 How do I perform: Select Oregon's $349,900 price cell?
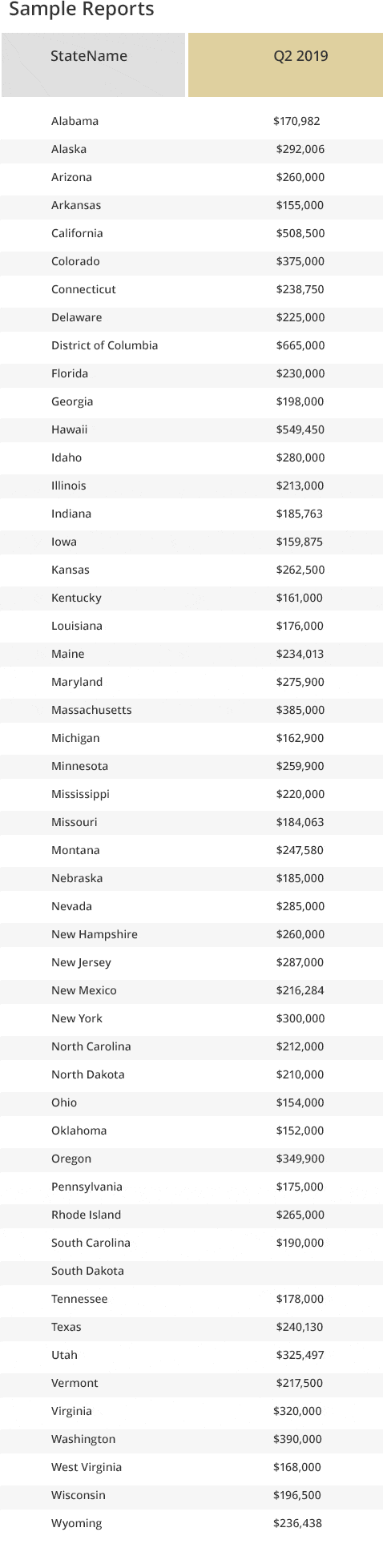300,1159
